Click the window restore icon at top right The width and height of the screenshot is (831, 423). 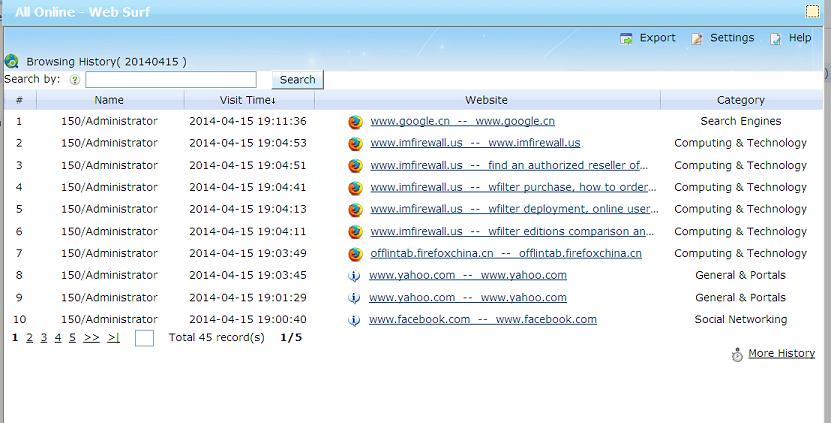point(812,11)
